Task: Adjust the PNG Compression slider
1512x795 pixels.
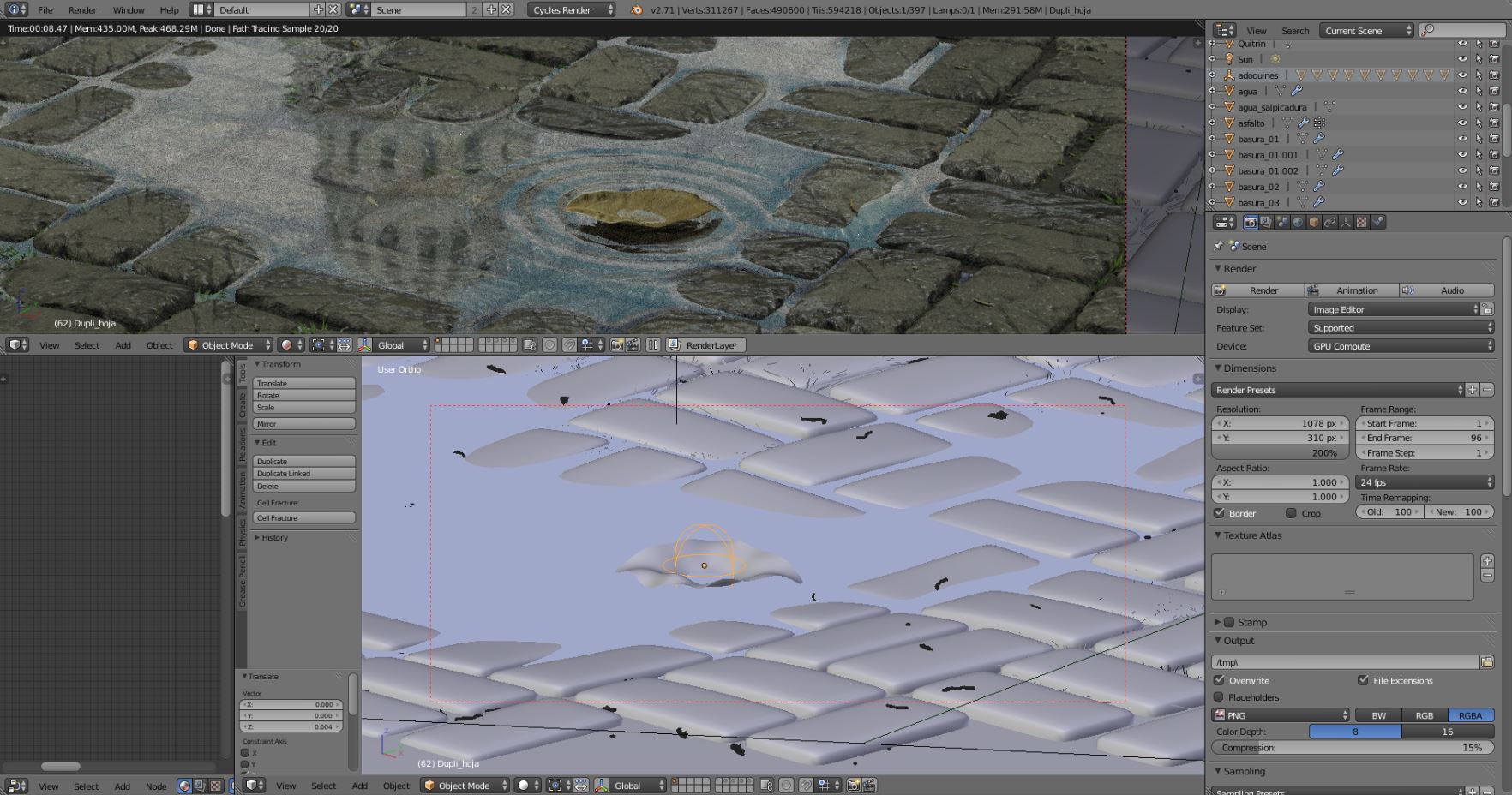Action: [x=1352, y=748]
